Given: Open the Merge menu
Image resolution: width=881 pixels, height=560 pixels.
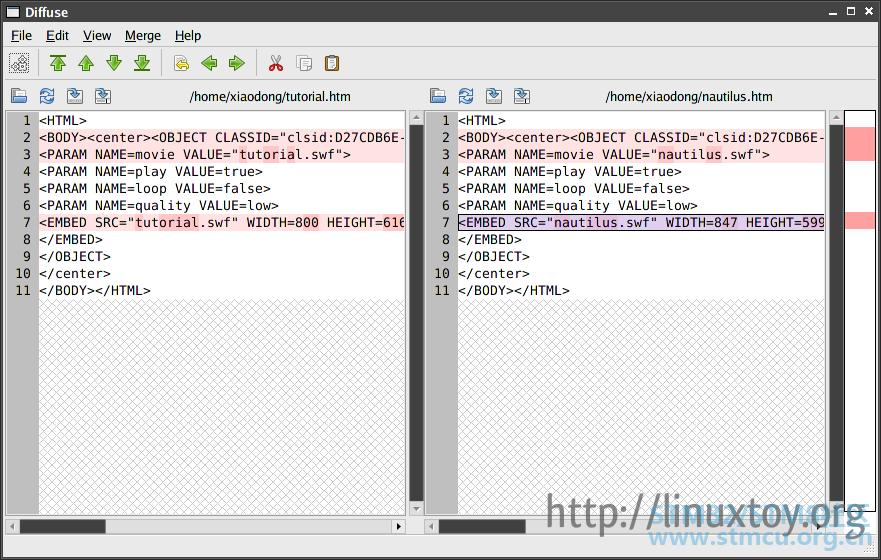Looking at the screenshot, I should pos(143,35).
